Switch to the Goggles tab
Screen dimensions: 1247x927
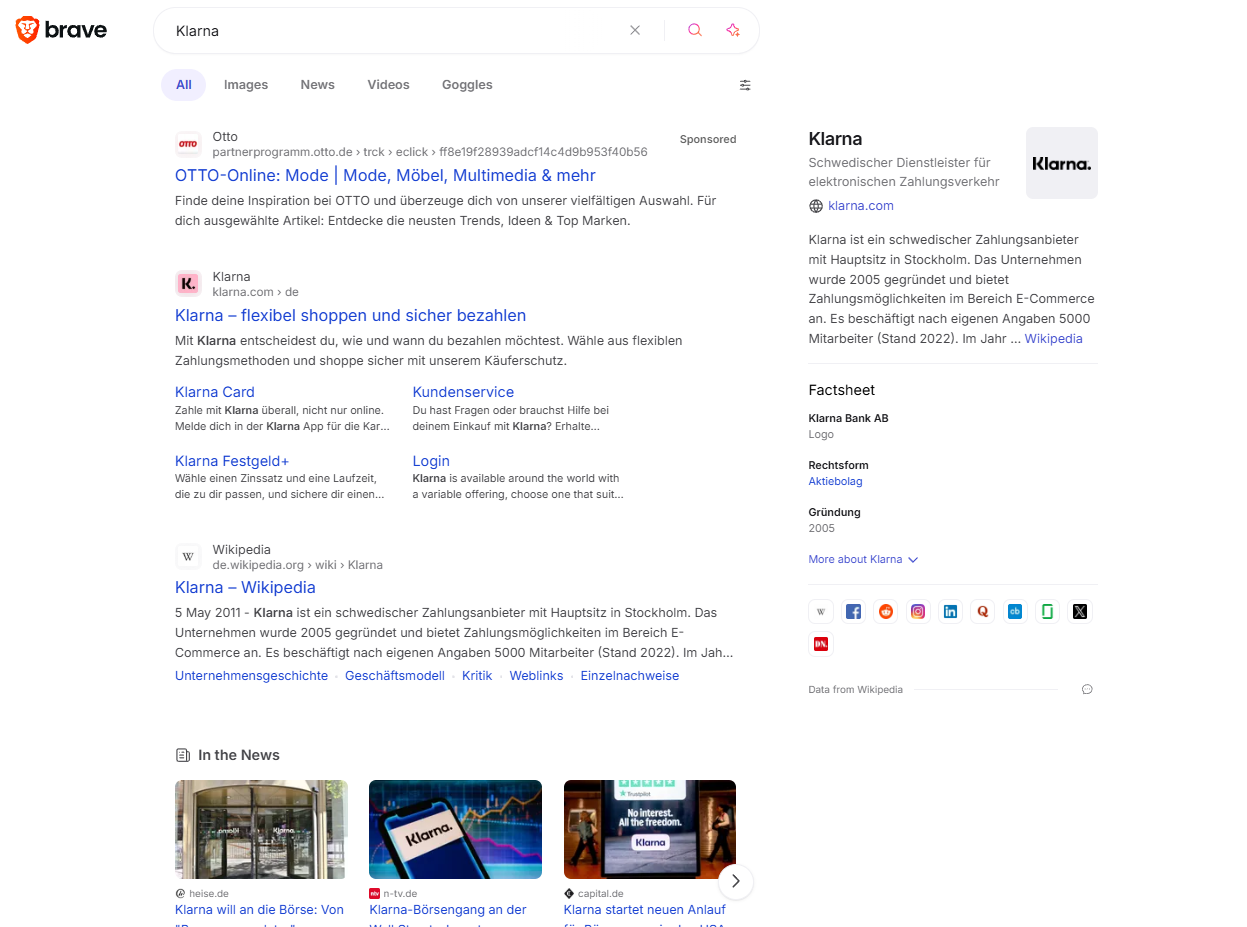click(467, 85)
